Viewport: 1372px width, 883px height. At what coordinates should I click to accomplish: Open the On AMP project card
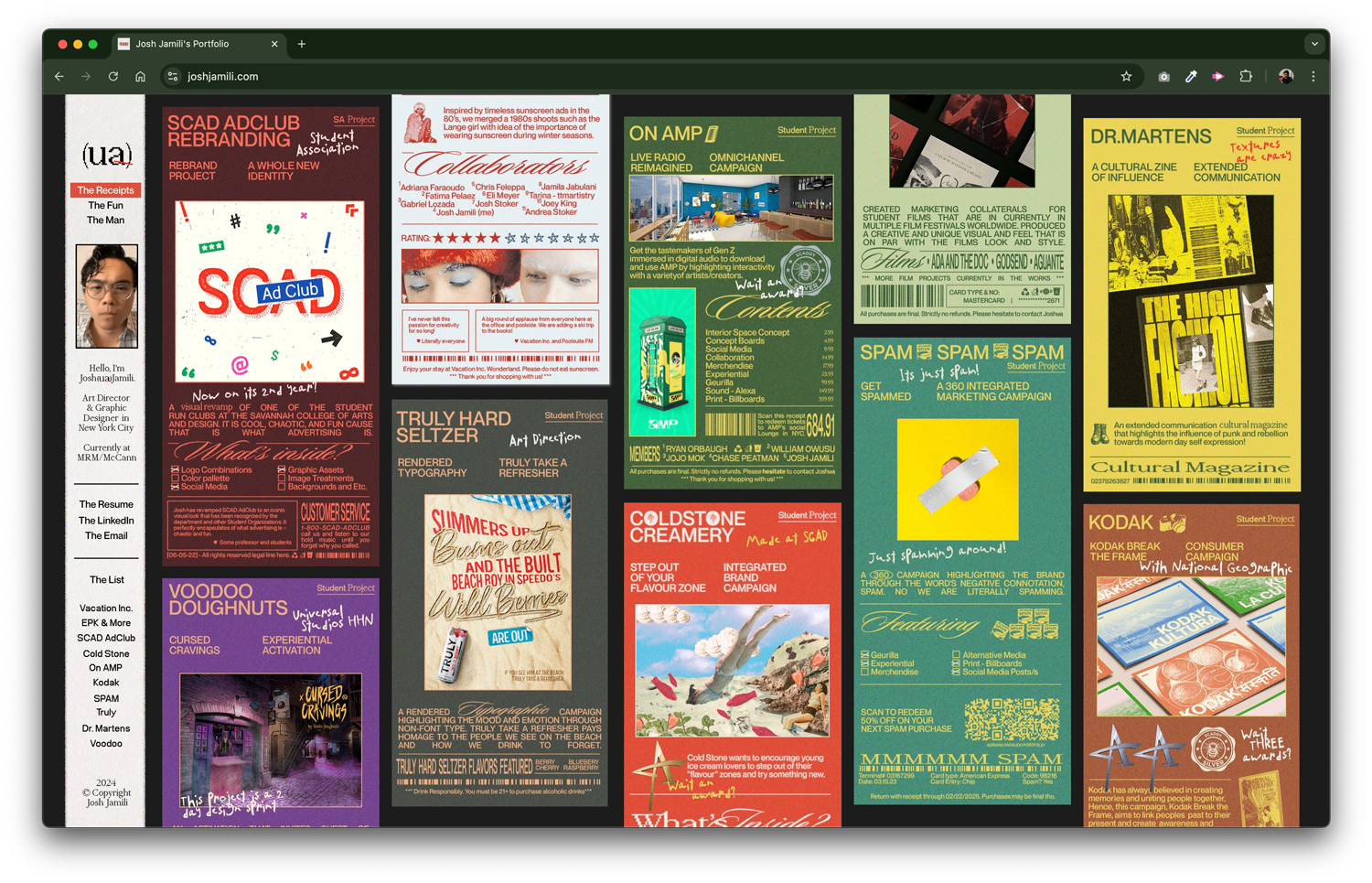tap(732, 303)
